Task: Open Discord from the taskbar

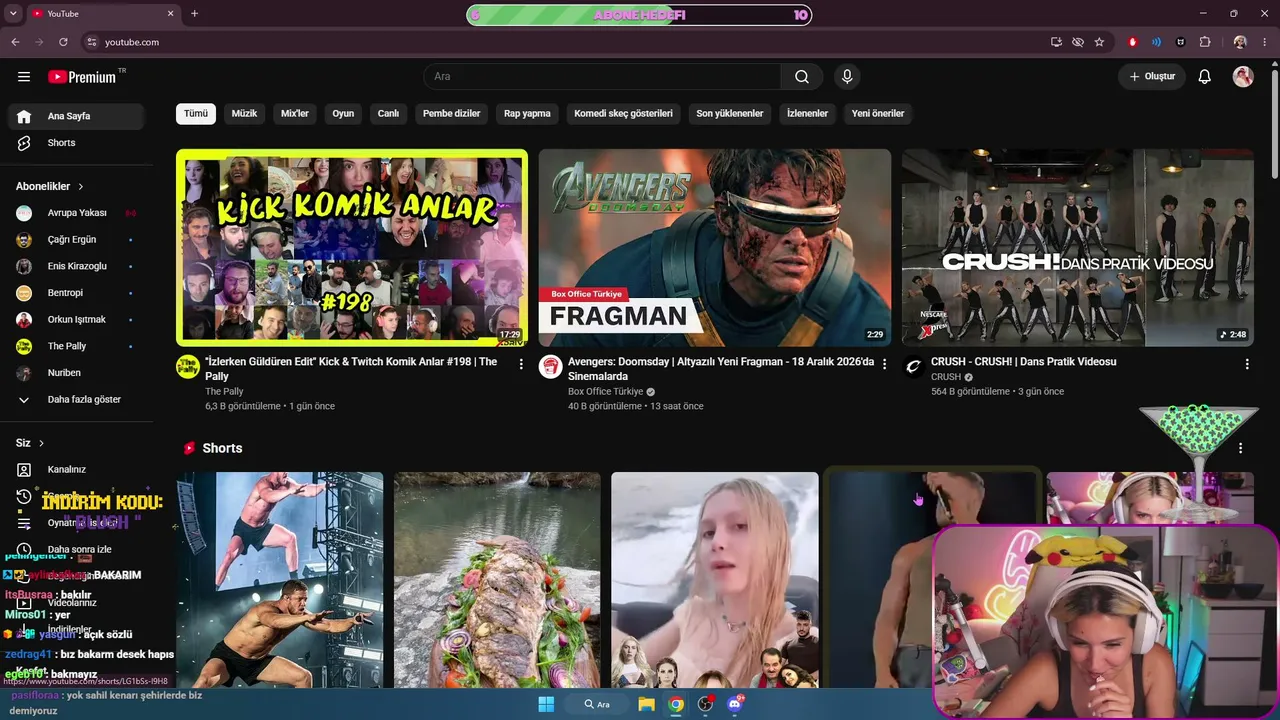Action: click(736, 704)
